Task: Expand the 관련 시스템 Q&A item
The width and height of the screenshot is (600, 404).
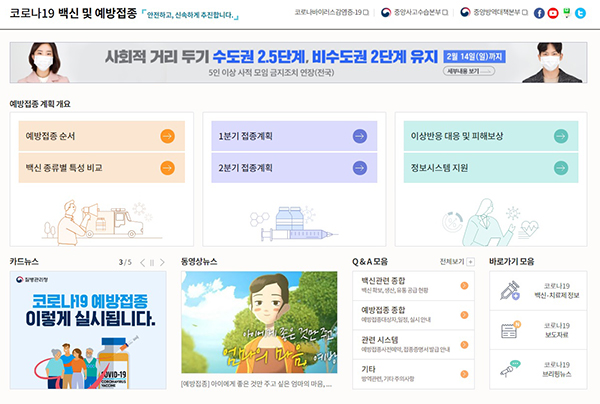Action: [x=464, y=344]
